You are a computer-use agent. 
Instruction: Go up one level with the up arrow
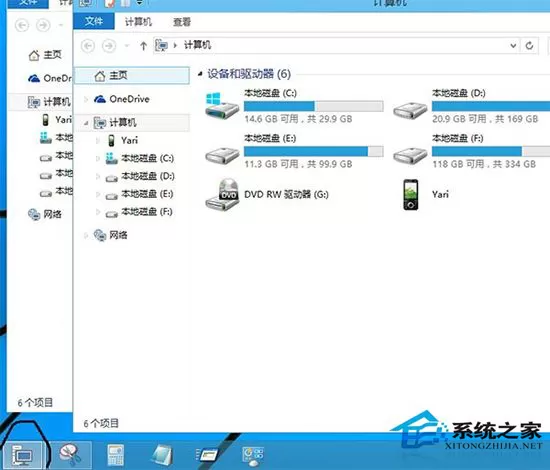(143, 46)
